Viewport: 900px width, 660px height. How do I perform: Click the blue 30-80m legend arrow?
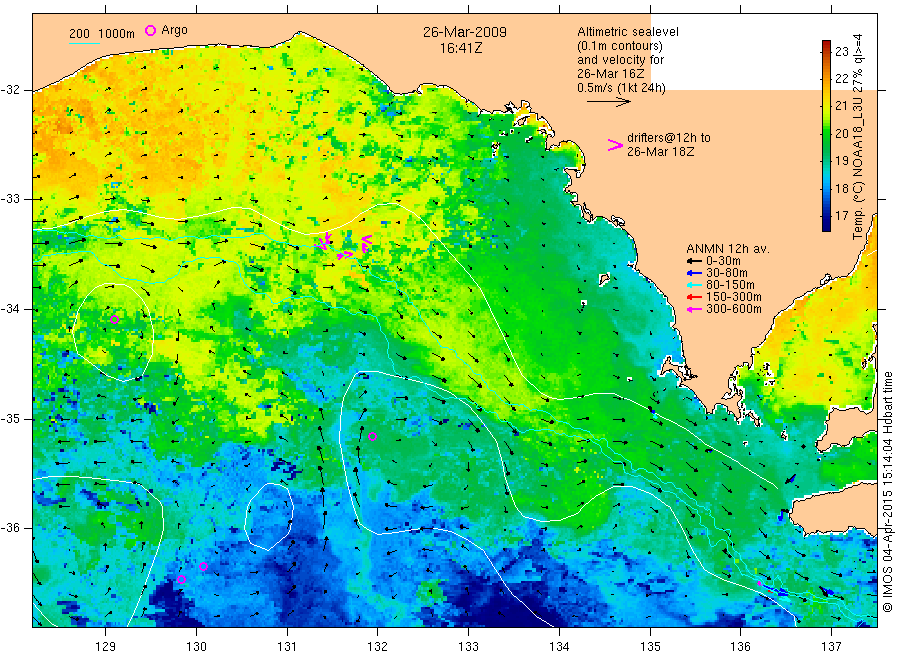(x=695, y=273)
